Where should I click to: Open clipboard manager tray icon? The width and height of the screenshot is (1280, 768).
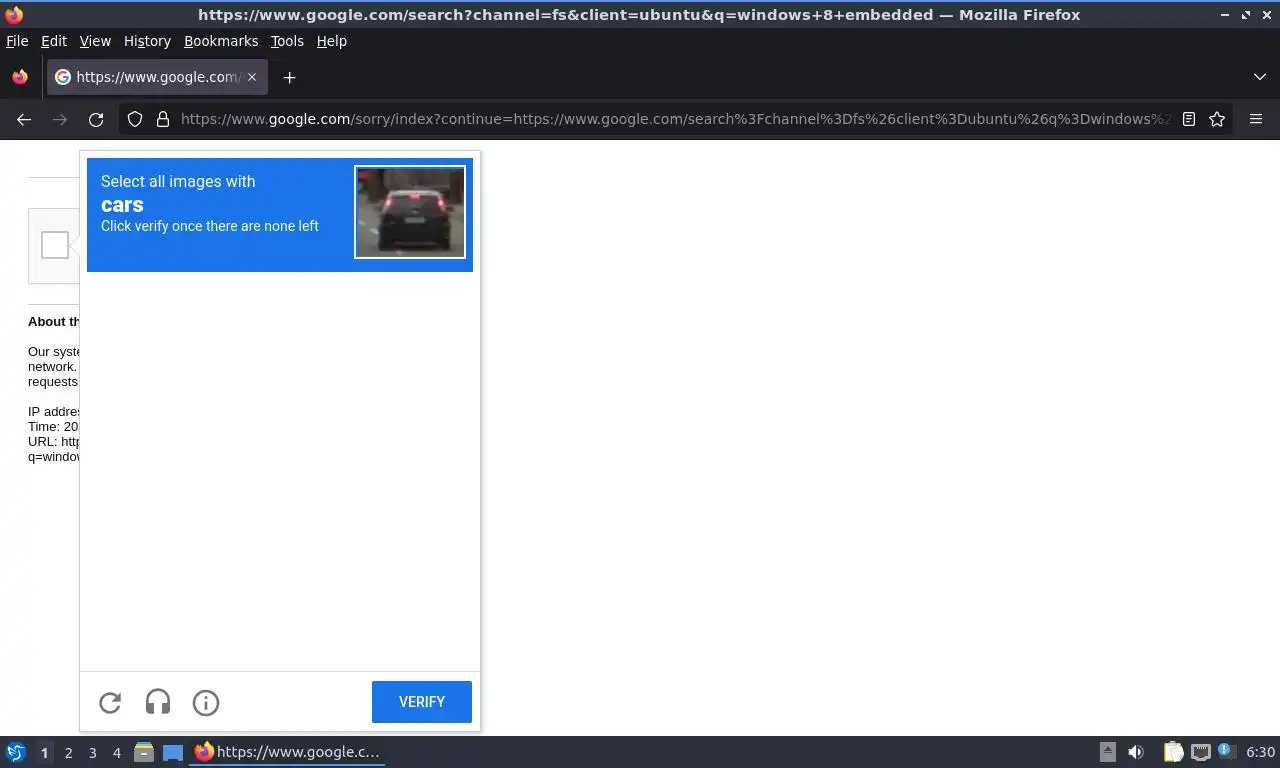[1174, 752]
